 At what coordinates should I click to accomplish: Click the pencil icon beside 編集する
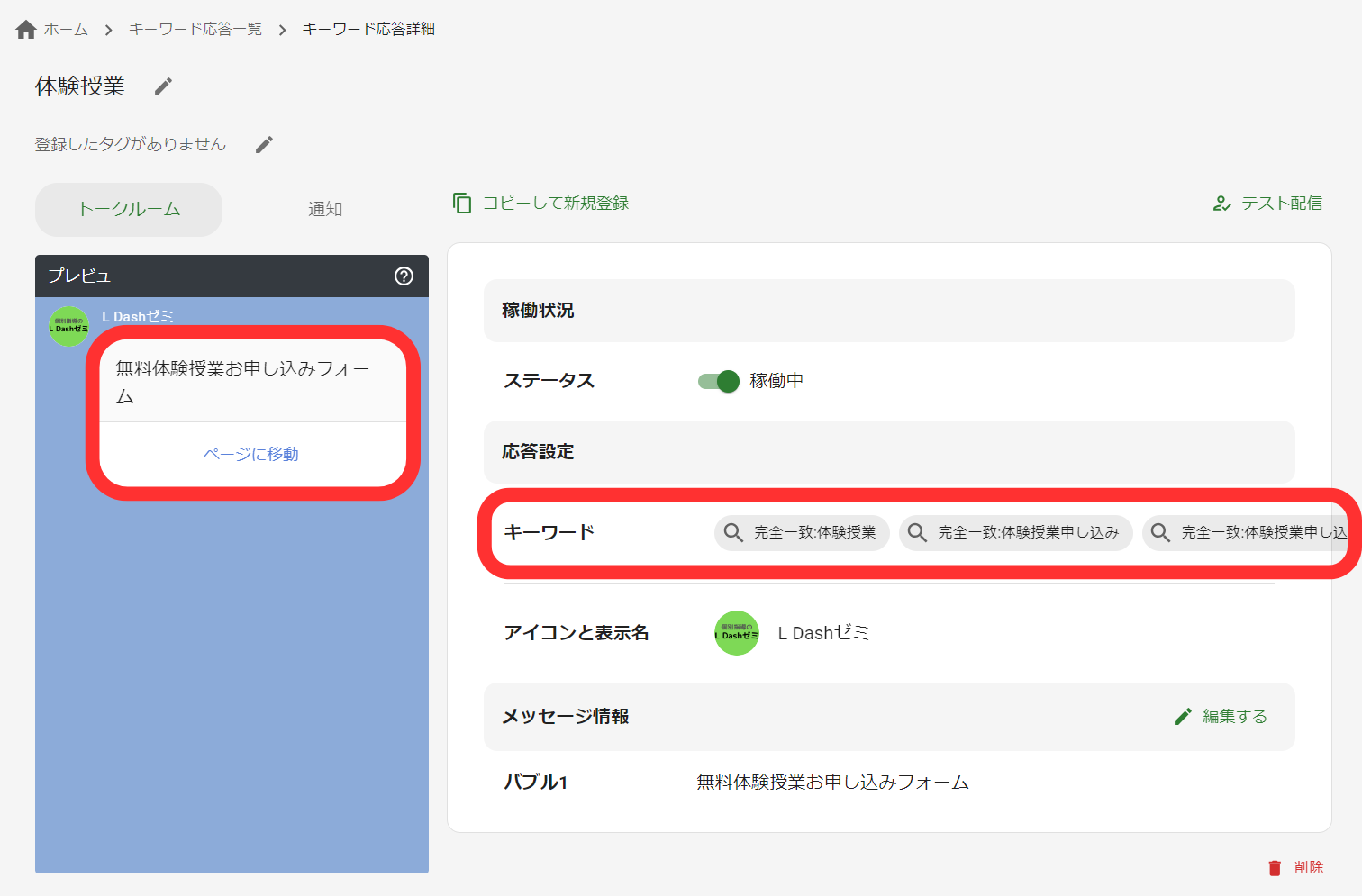point(1183,716)
